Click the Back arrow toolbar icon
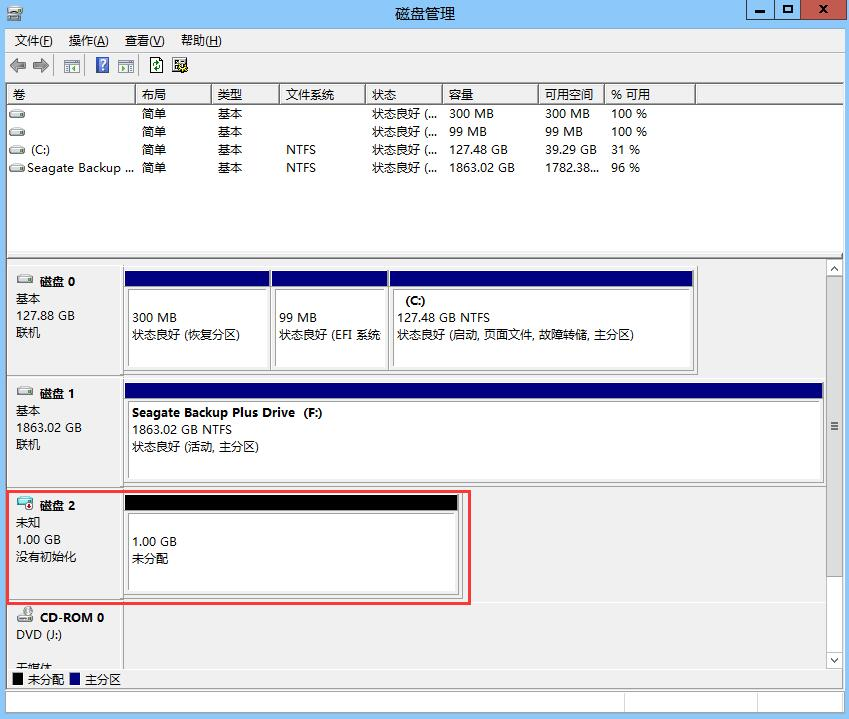 click(18, 66)
